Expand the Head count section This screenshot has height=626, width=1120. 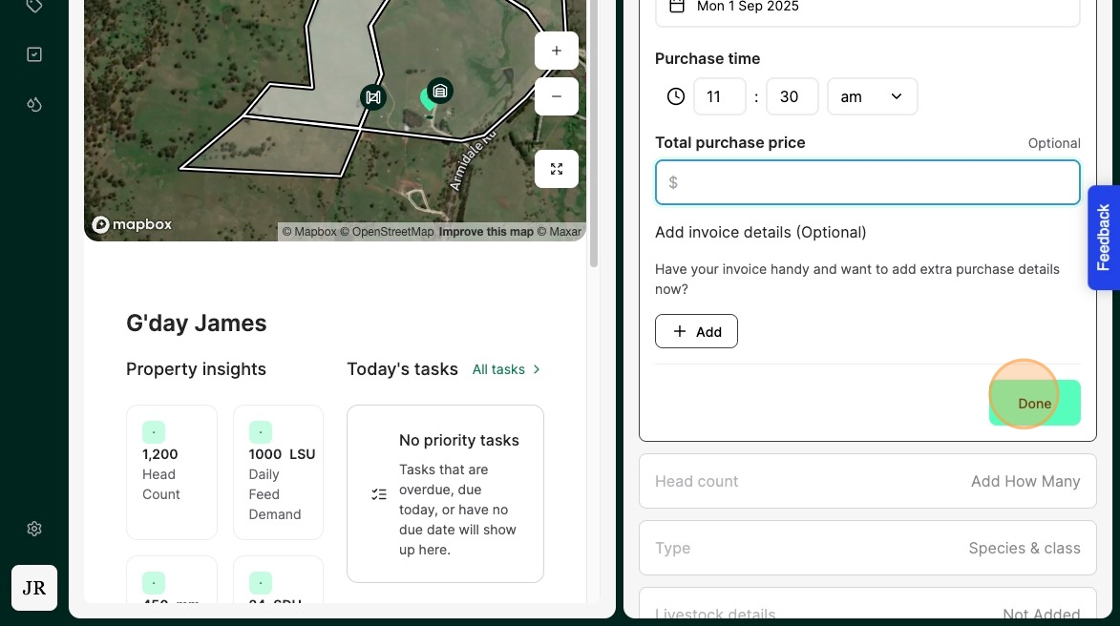867,481
